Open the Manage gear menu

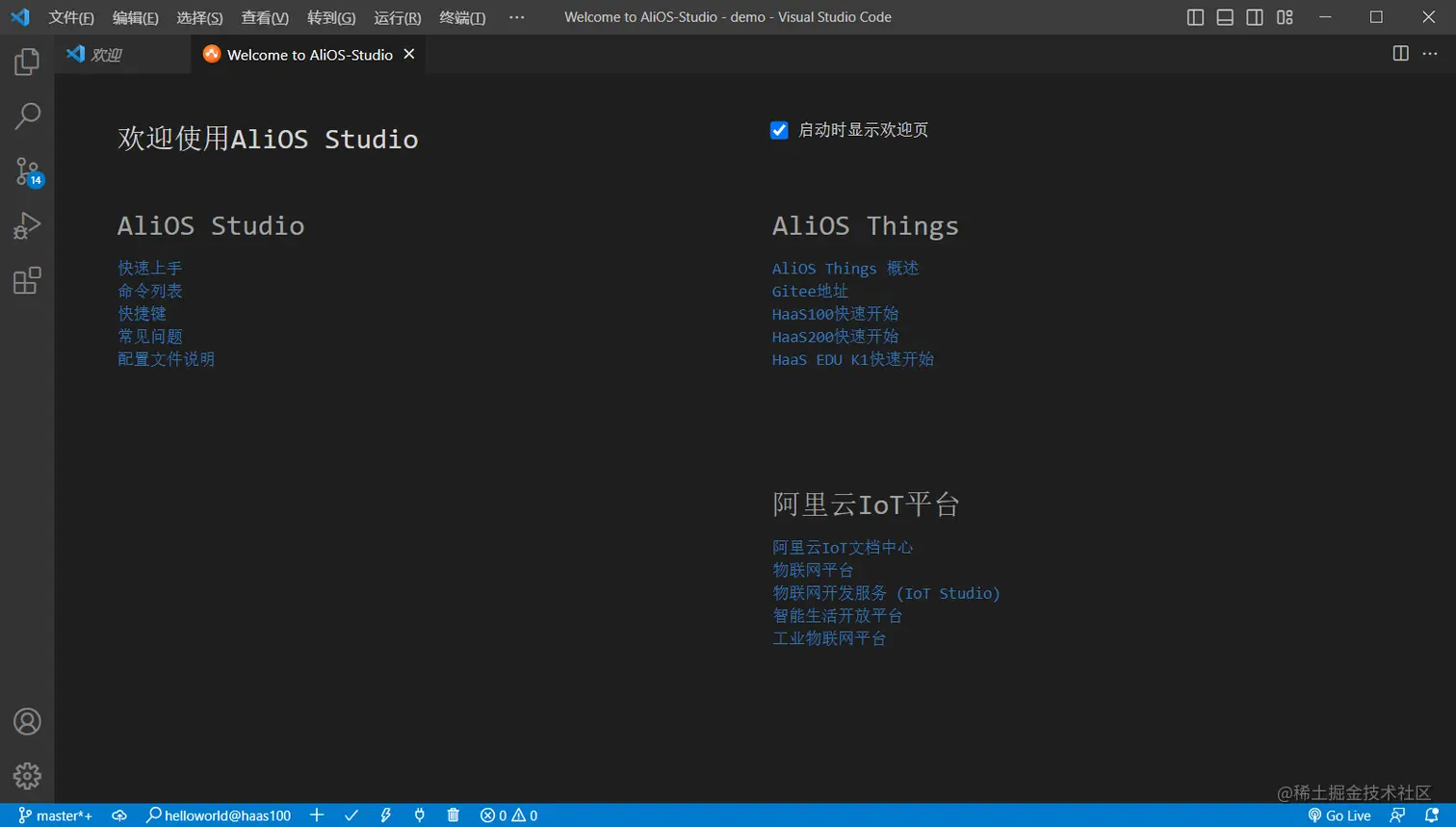coord(27,776)
